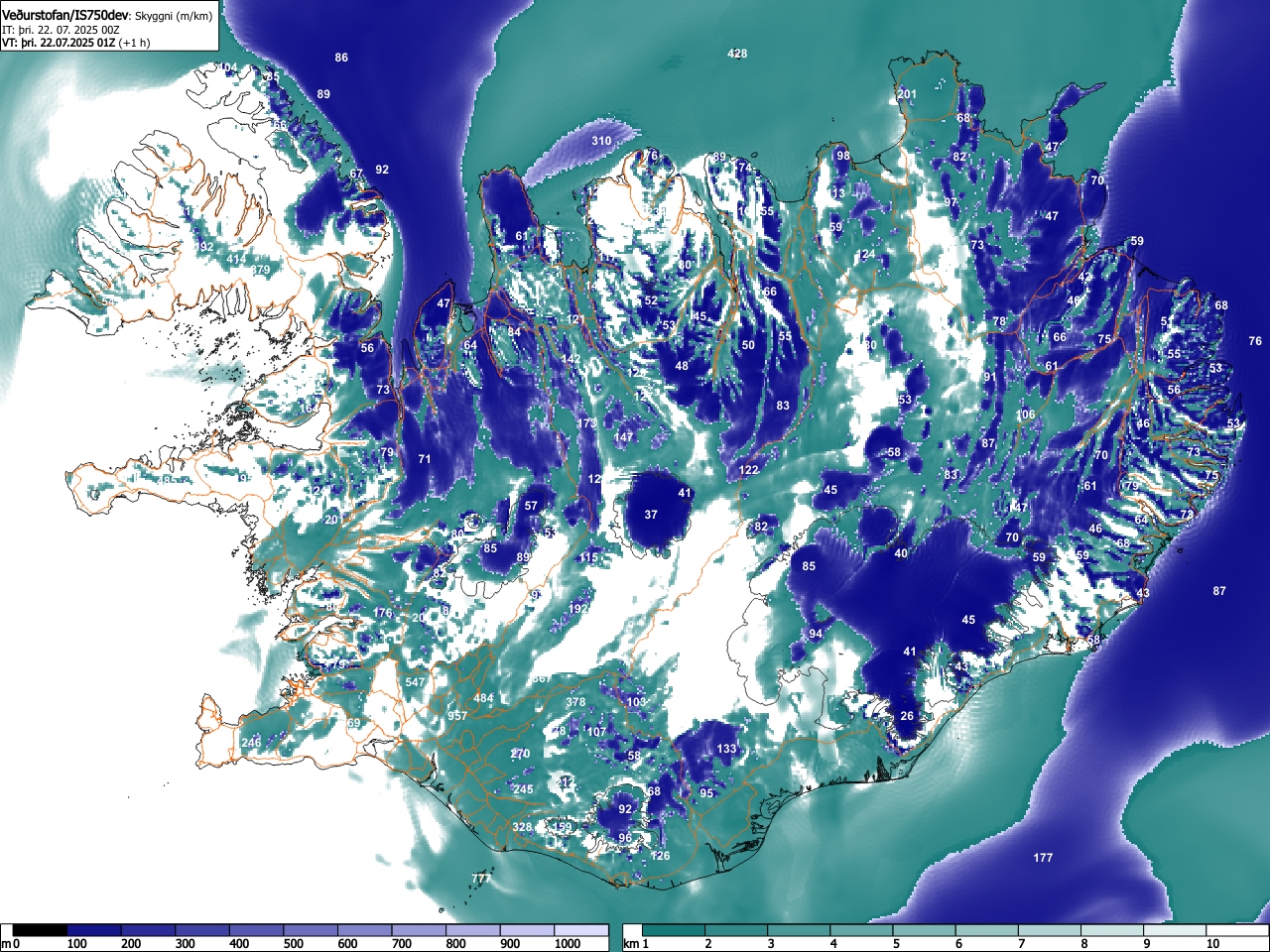
Task: Click the '414' value in the Westfjords
Action: point(236,259)
